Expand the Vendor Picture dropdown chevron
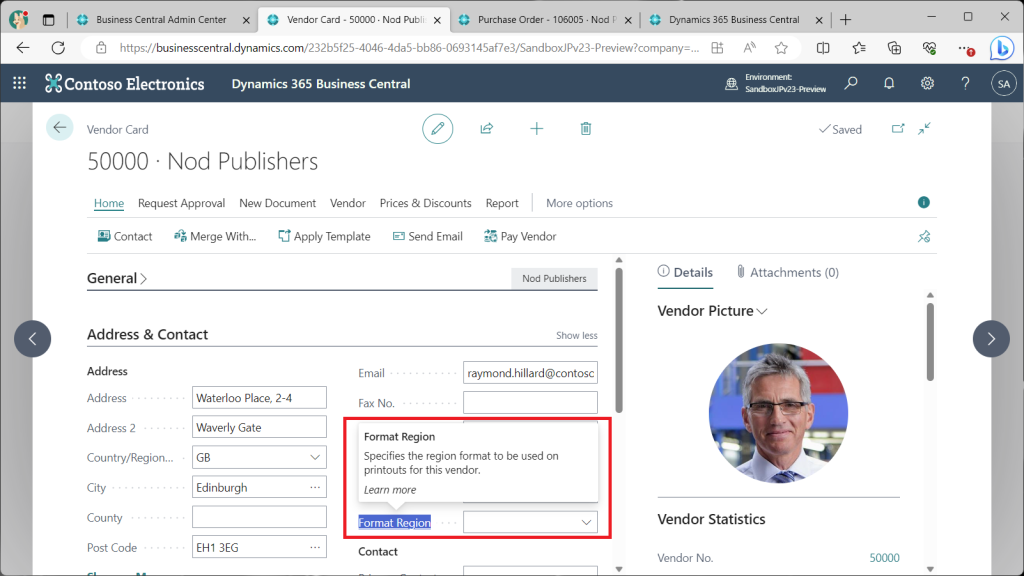Image resolution: width=1024 pixels, height=576 pixels. pyautogui.click(x=761, y=312)
